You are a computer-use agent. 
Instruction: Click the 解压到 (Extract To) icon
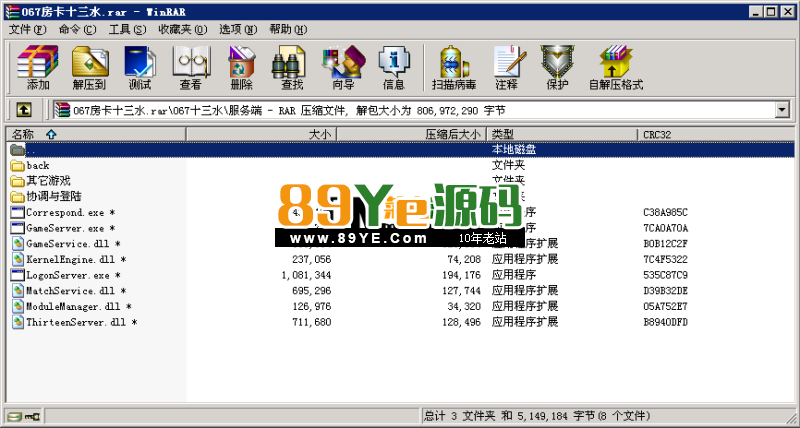[89, 67]
